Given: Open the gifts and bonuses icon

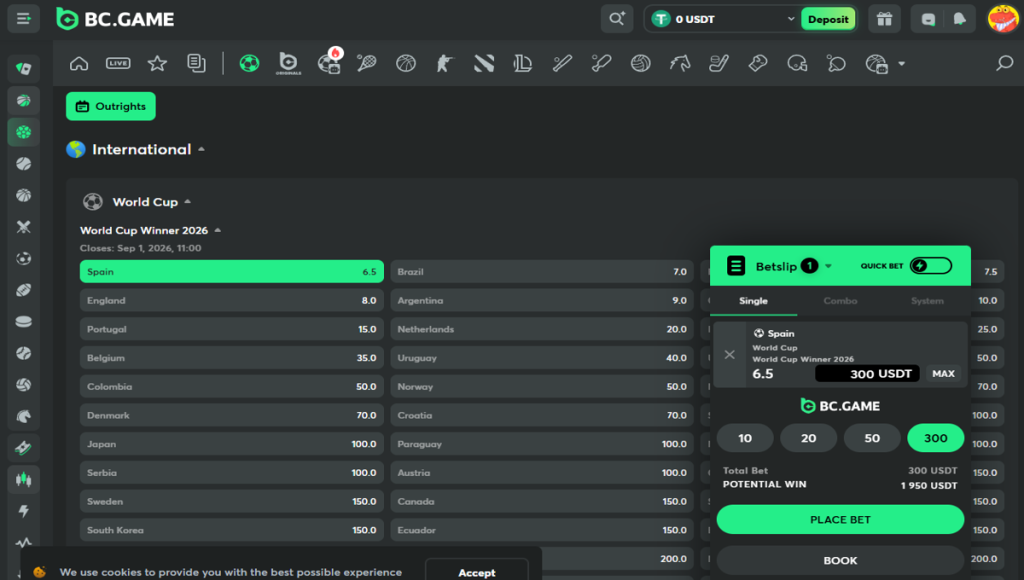Looking at the screenshot, I should click(x=884, y=19).
